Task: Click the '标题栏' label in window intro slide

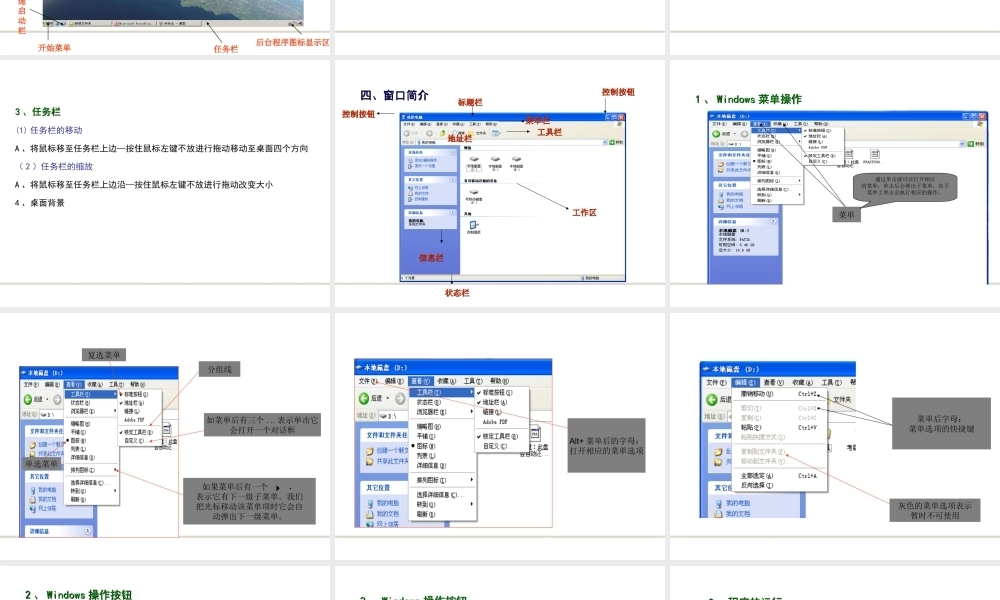Action: (470, 102)
